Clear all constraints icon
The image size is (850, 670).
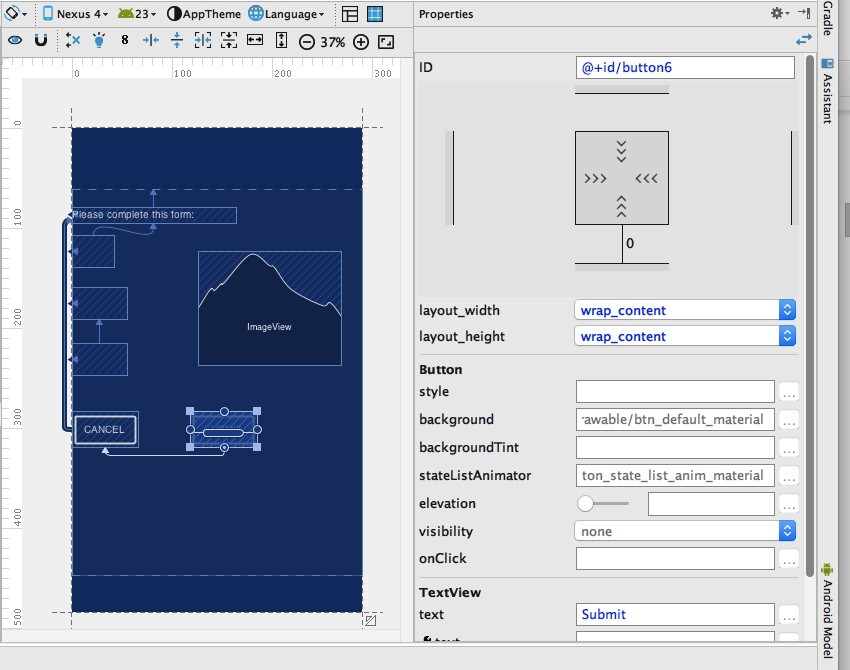coord(73,40)
